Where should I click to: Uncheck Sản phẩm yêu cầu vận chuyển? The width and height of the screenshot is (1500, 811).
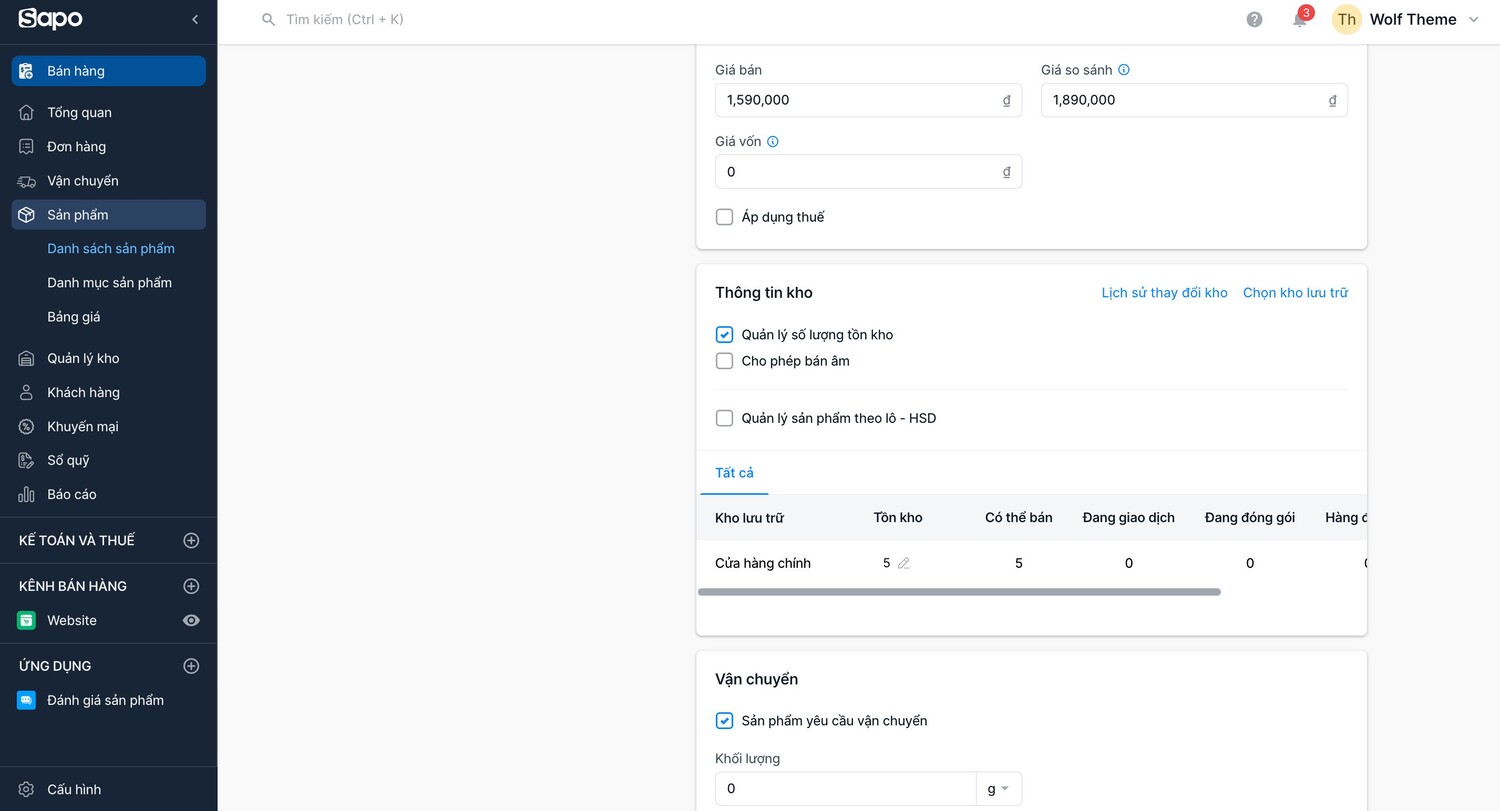(x=725, y=721)
